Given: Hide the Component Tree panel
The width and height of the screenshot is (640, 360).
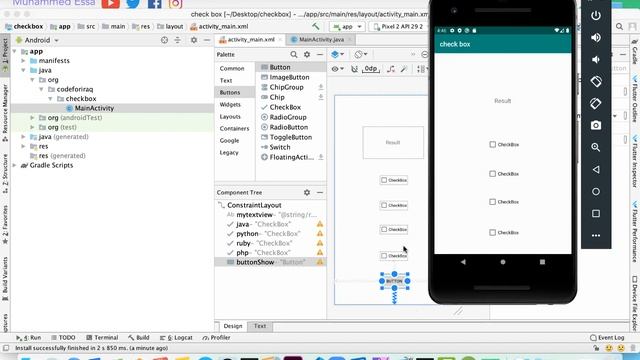Looking at the screenshot, I should click(x=320, y=192).
